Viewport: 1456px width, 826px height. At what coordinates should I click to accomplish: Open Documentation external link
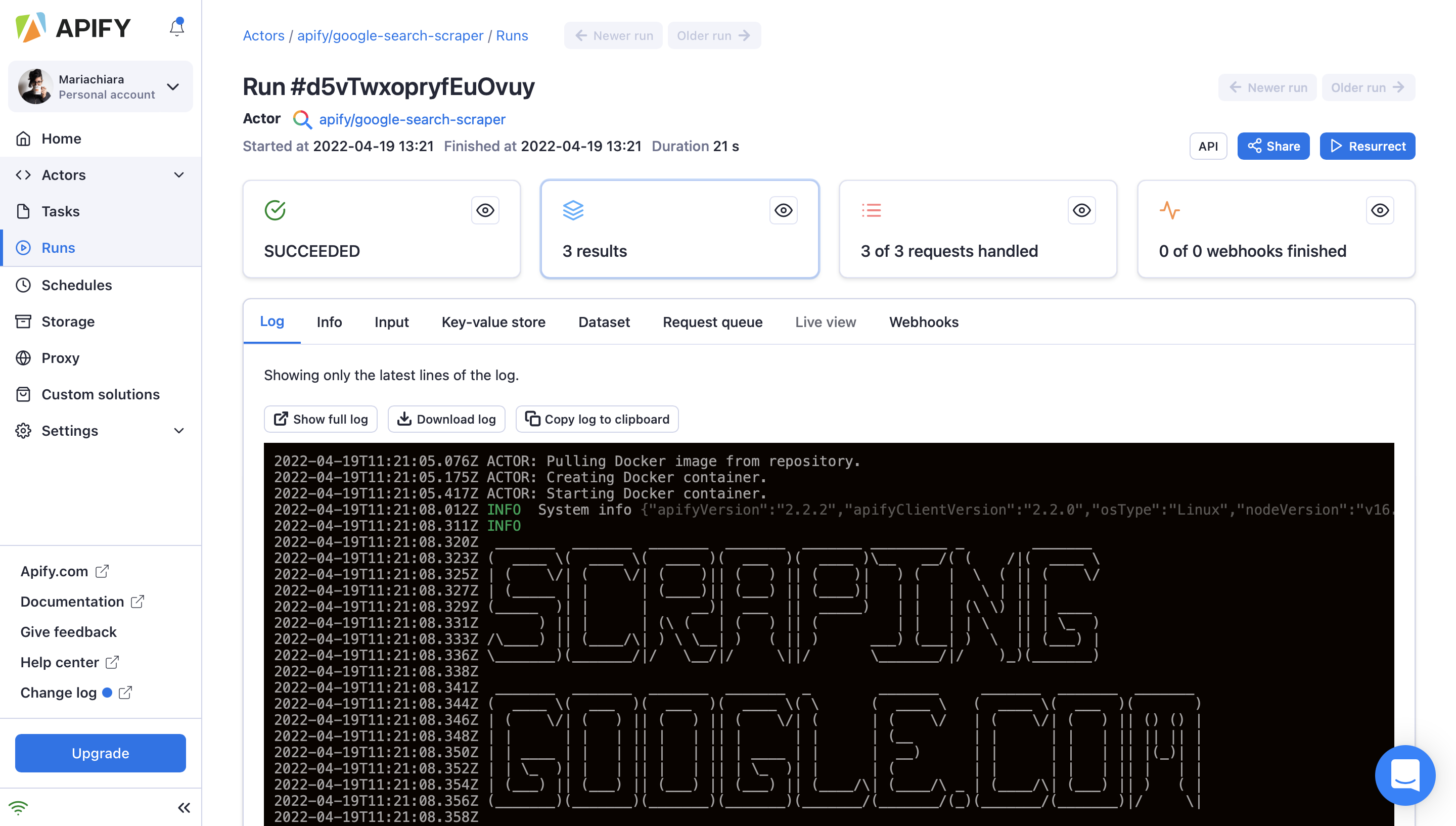[82, 602]
